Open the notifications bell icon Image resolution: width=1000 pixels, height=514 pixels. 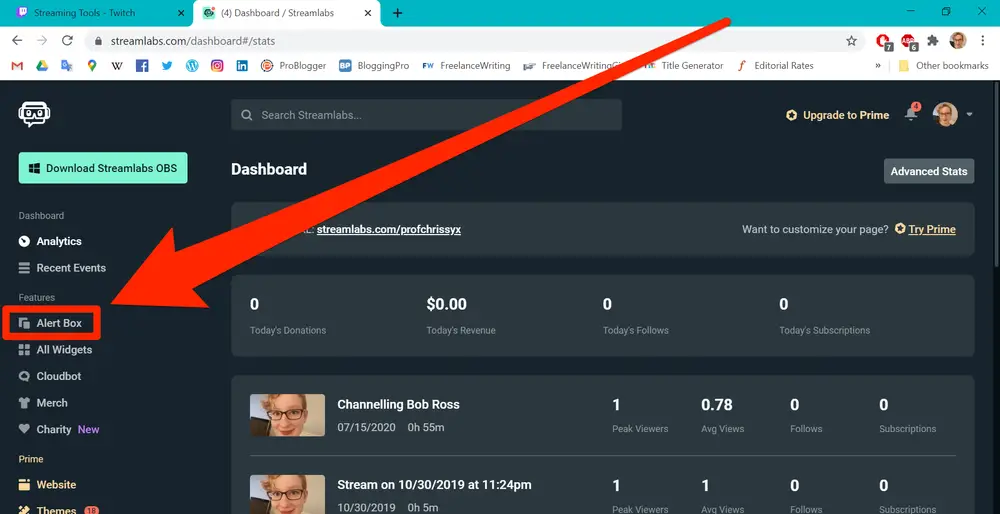pyautogui.click(x=911, y=114)
